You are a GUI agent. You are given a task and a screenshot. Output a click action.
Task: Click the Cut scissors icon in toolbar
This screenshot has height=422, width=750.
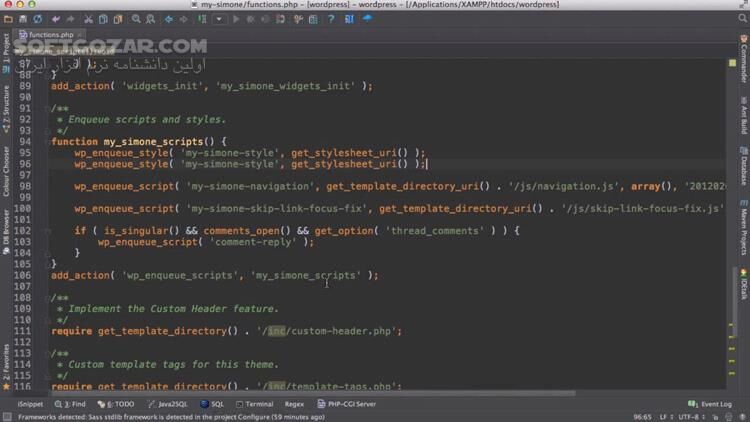[x=88, y=19]
